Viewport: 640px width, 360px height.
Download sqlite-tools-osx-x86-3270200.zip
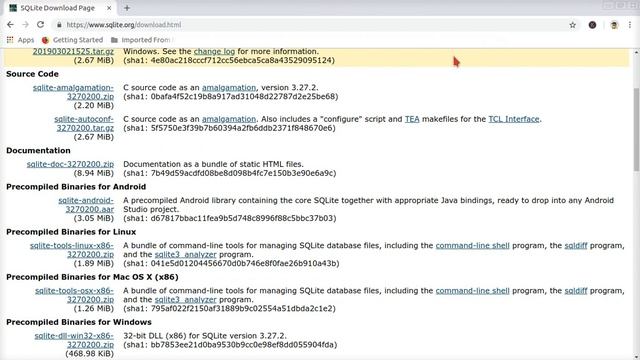[74, 295]
